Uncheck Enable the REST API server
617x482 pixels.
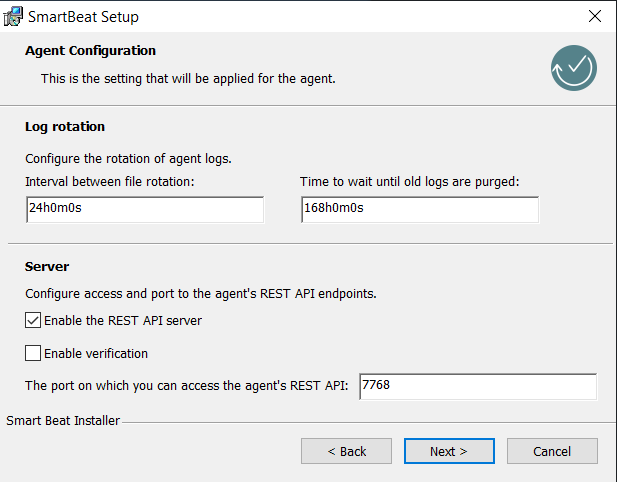point(34,321)
